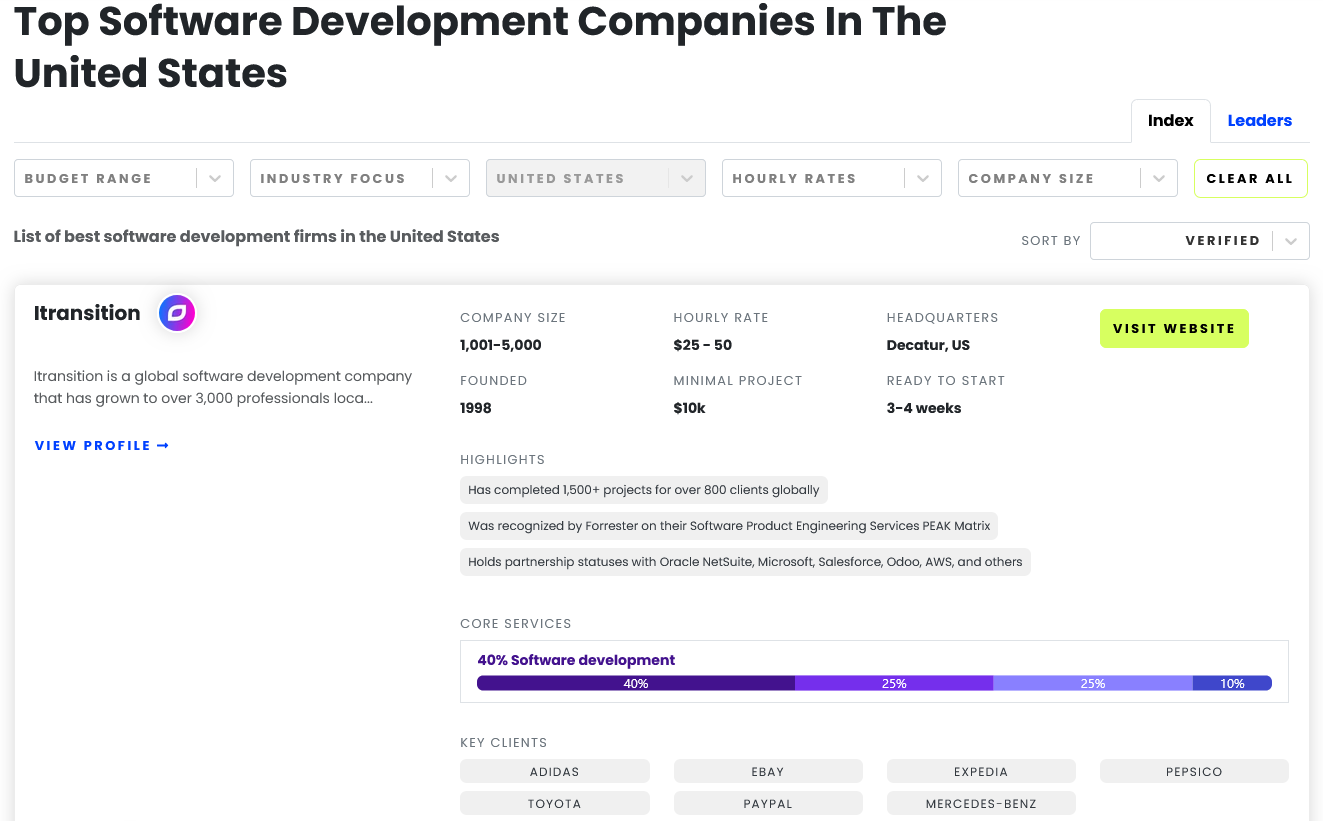Click the Toyota key client tag
This screenshot has width=1323, height=821.
[x=555, y=803]
